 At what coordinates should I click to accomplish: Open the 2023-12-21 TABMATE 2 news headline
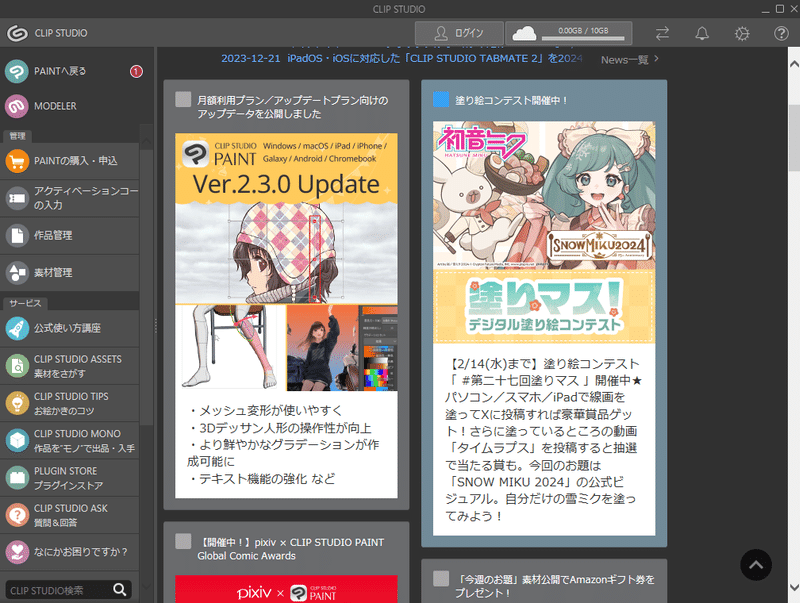(x=401, y=59)
